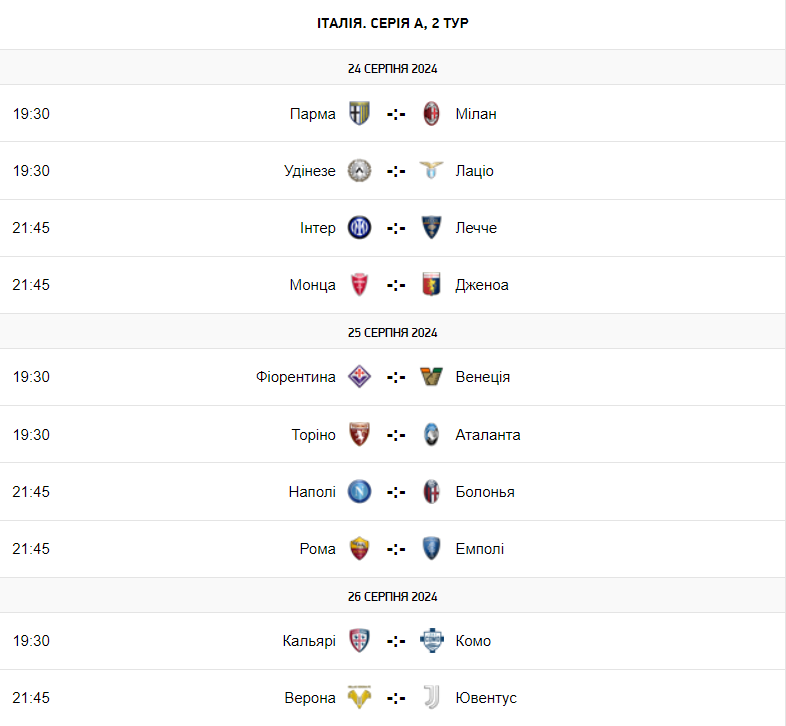Click the Verona yellow crest
This screenshot has height=726, width=786.
[x=359, y=697]
